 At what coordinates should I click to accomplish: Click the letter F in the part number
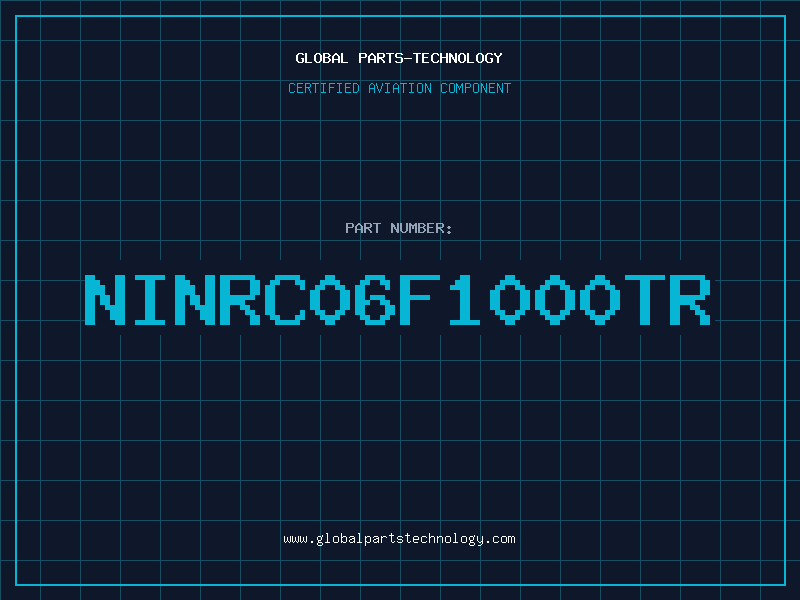coord(420,300)
